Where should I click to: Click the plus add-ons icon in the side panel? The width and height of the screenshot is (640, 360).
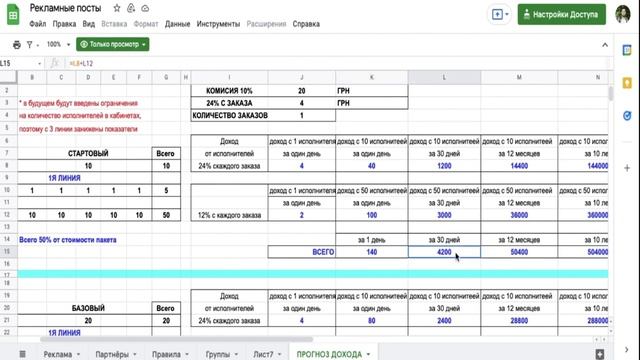click(627, 168)
